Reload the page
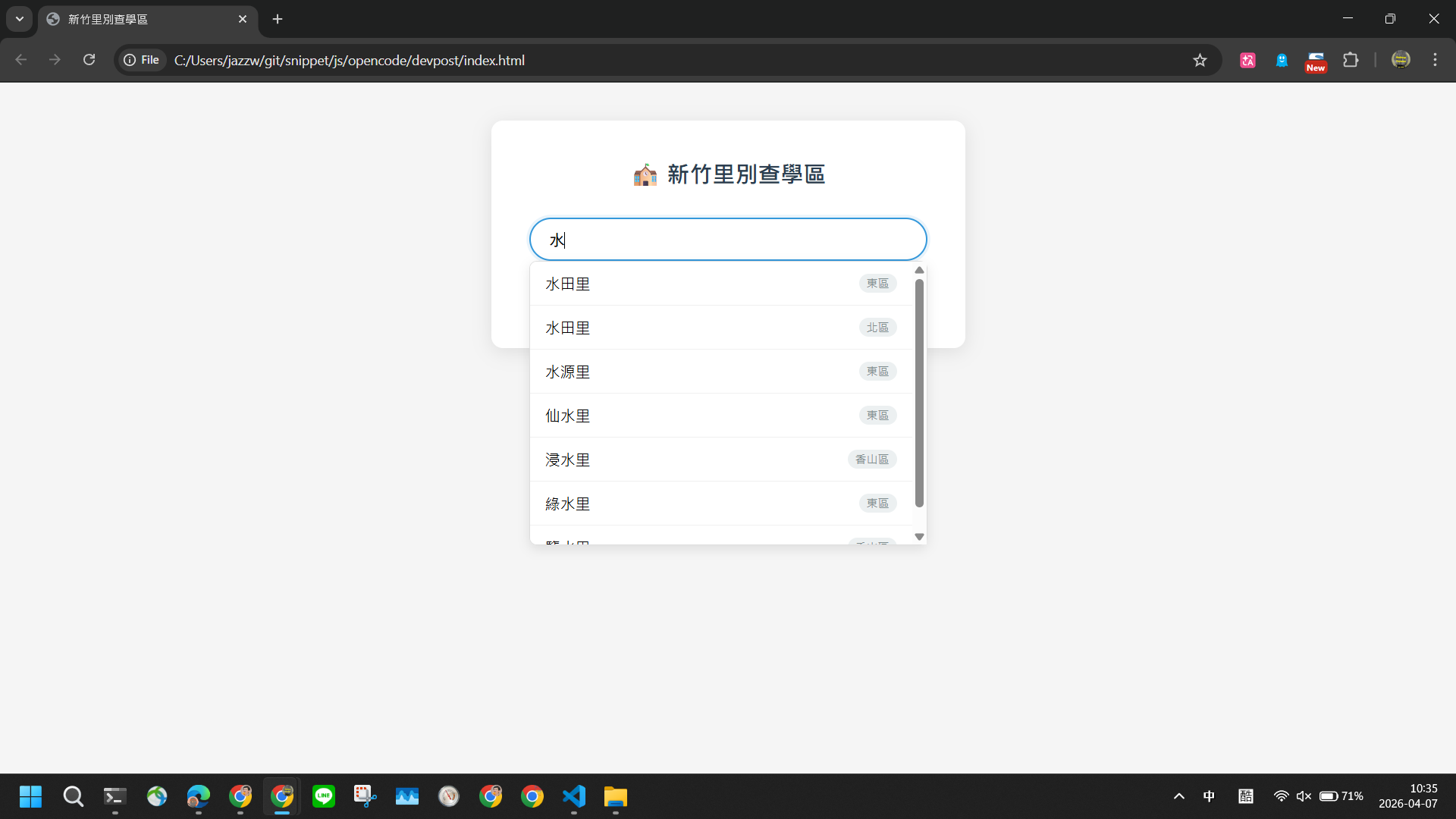 [x=89, y=60]
